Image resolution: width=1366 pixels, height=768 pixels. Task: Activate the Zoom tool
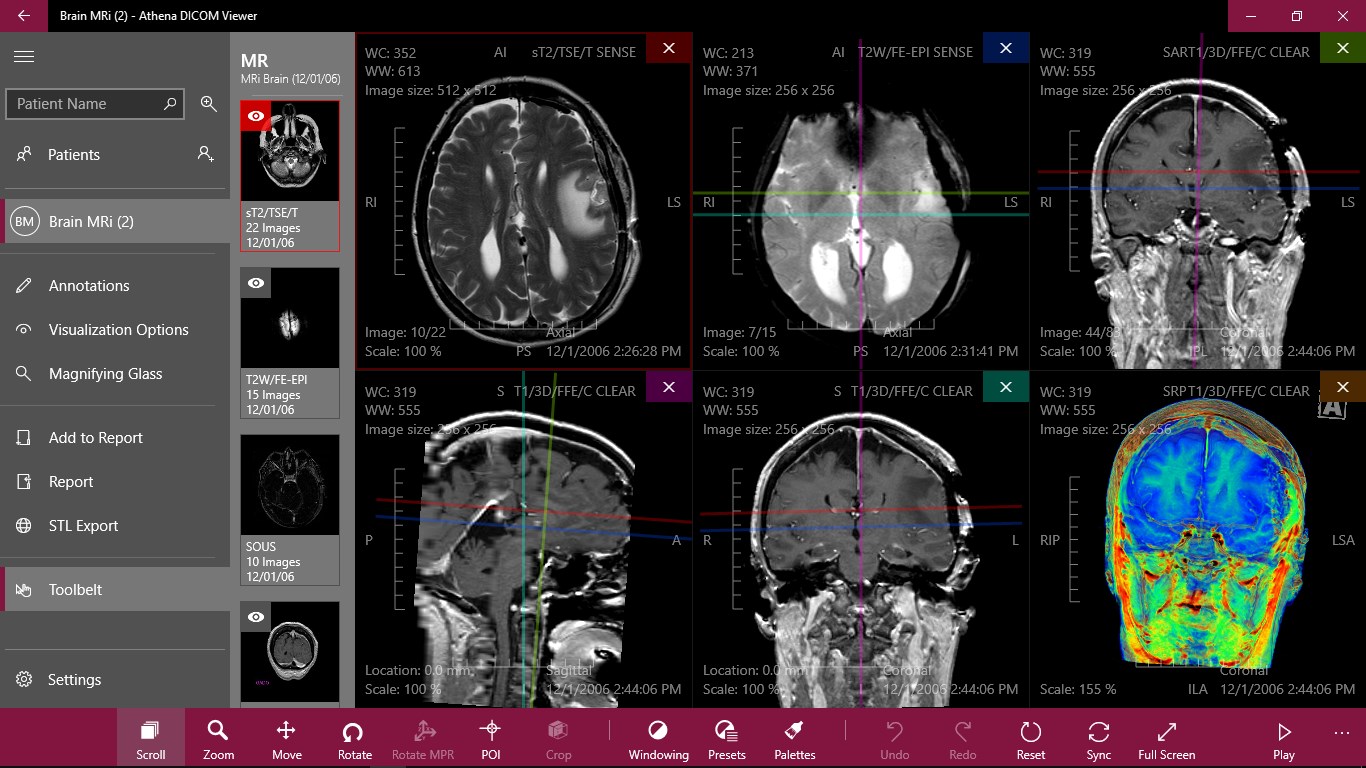coord(218,738)
